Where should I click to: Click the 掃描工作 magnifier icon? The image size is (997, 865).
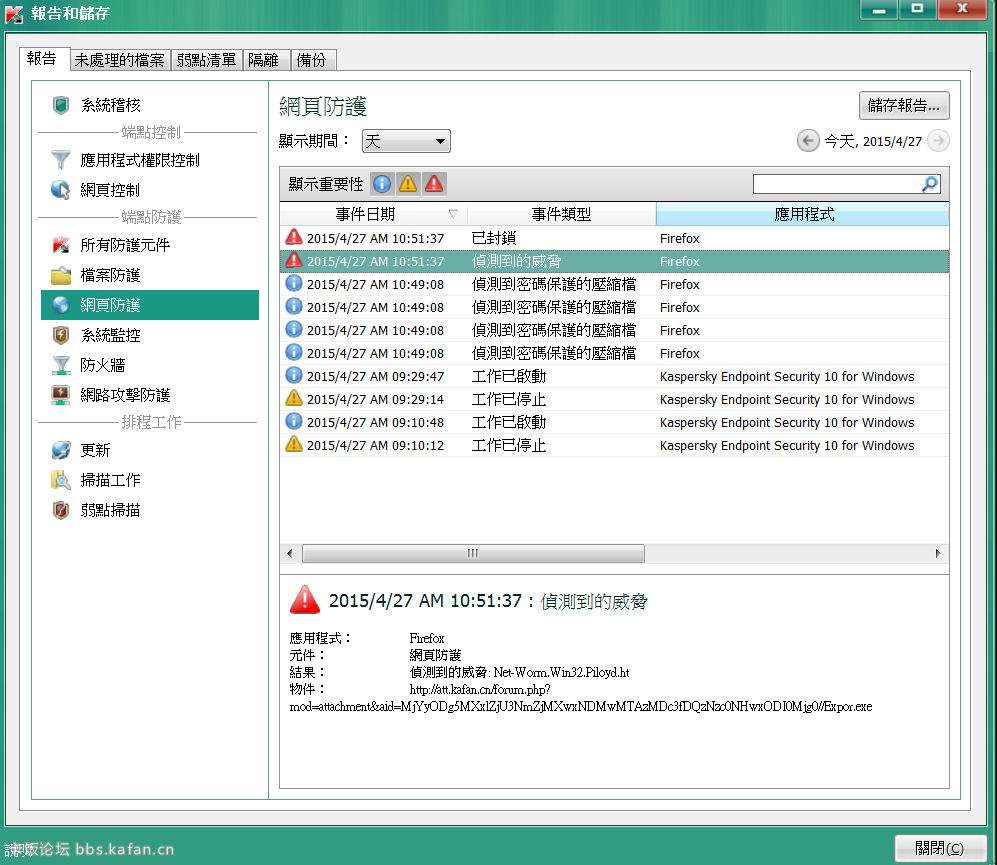click(x=61, y=480)
